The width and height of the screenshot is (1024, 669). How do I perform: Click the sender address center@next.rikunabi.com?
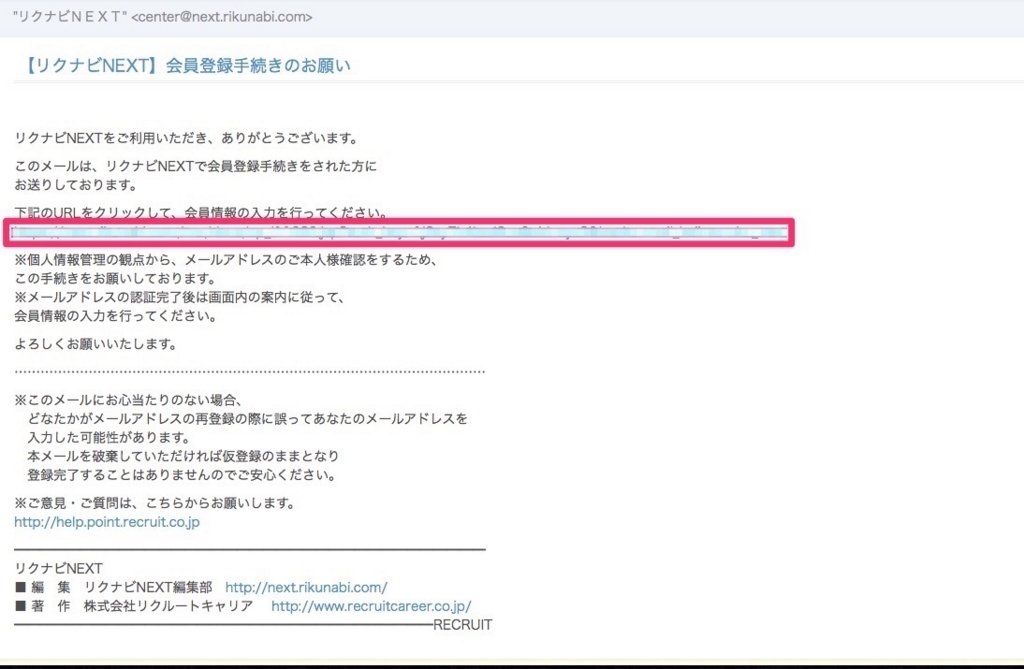[222, 17]
